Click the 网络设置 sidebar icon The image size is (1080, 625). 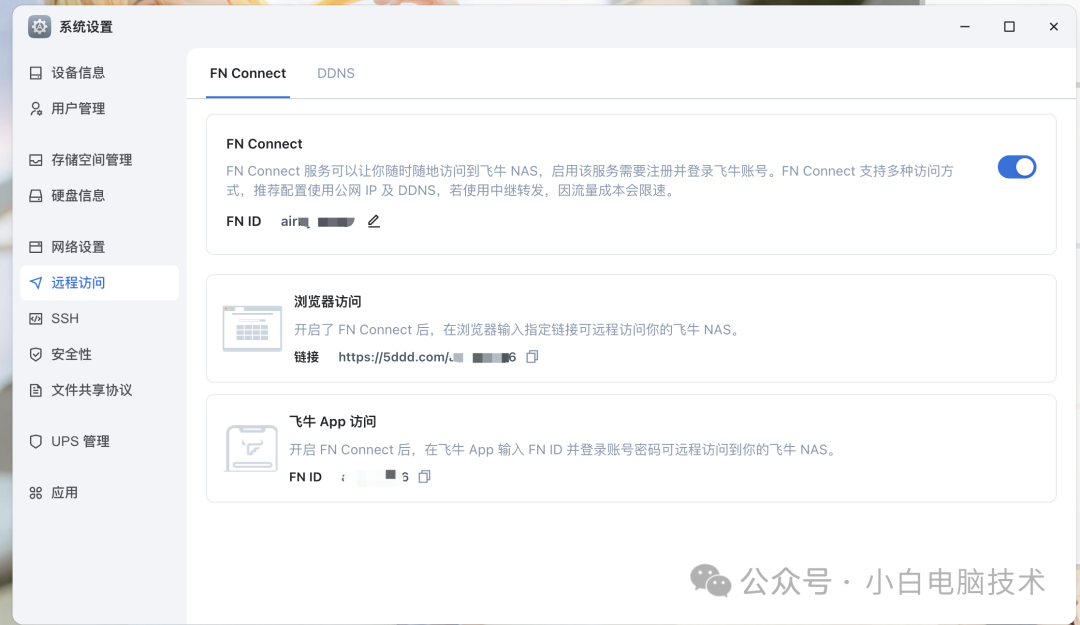[x=36, y=247]
